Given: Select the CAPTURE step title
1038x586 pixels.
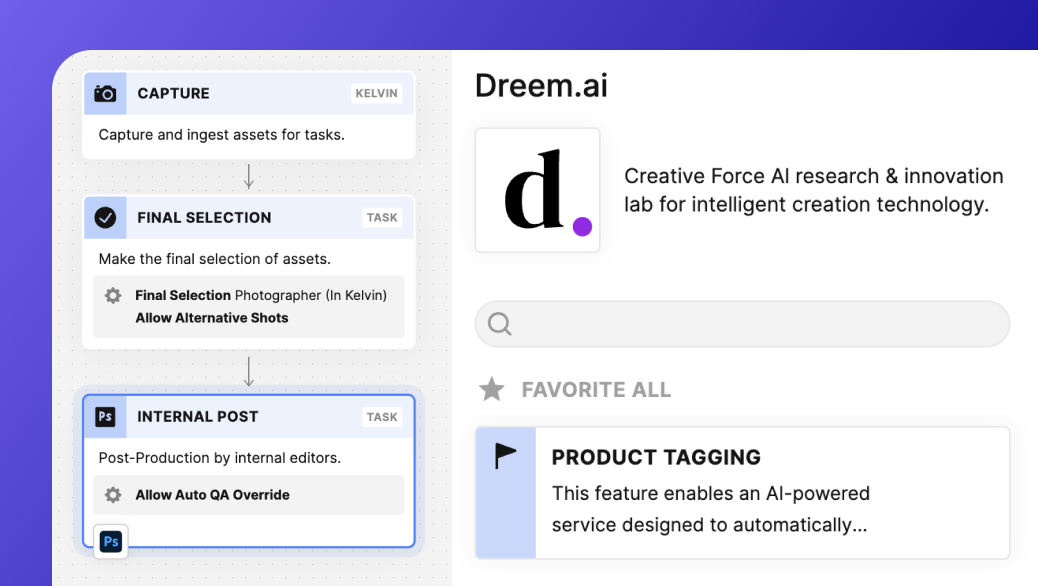Looking at the screenshot, I should click(173, 93).
